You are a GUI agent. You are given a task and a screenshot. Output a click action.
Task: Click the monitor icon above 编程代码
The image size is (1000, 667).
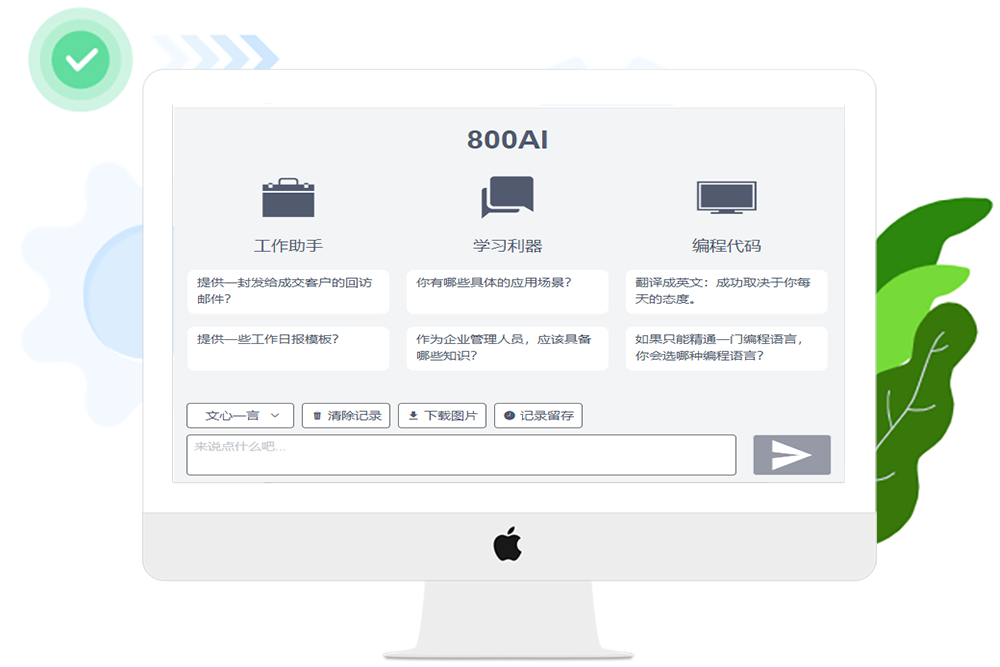click(726, 198)
